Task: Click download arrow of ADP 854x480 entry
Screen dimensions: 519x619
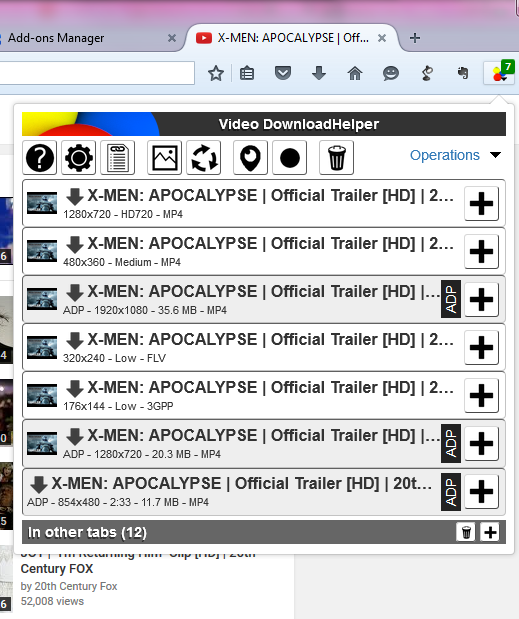Action: click(39, 484)
